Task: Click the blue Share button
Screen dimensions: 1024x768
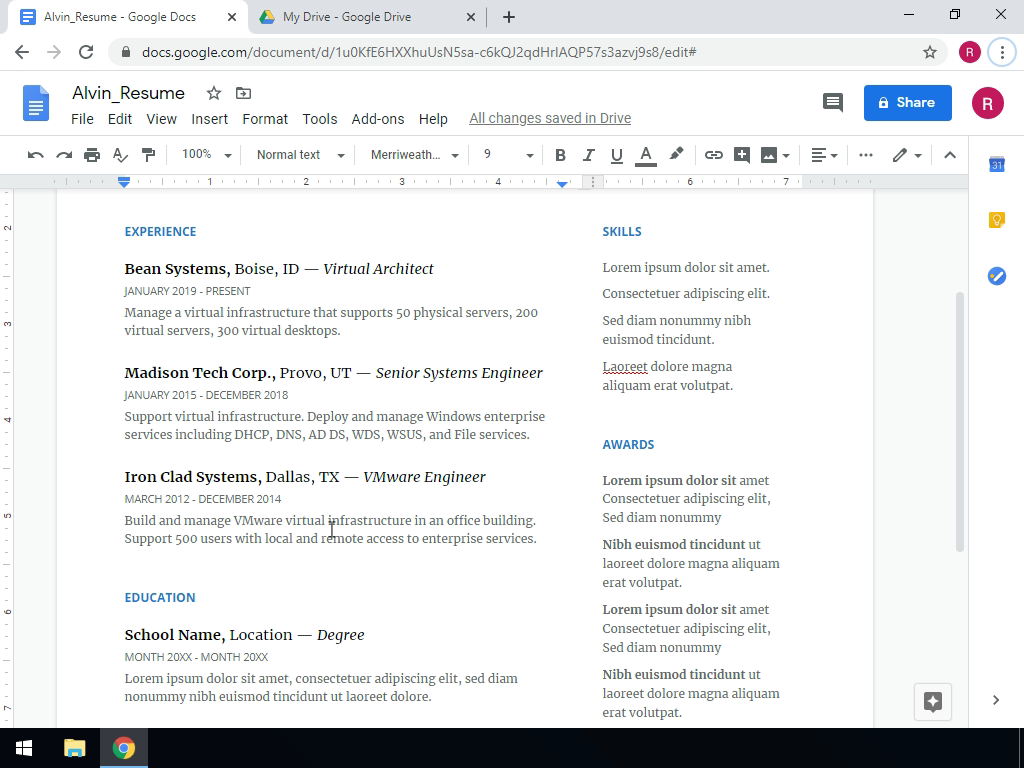Action: (907, 102)
